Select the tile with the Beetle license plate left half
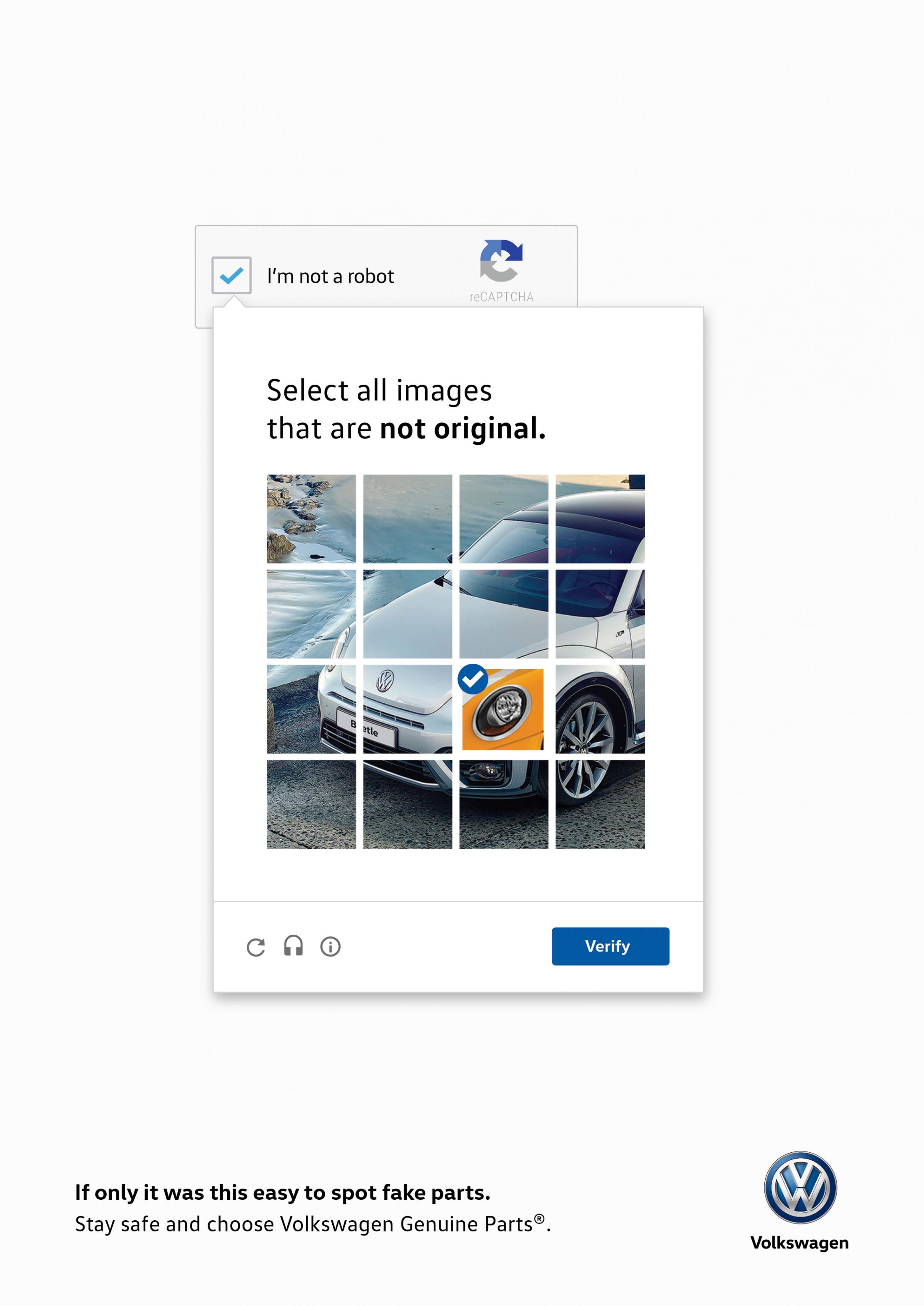The width and height of the screenshot is (924, 1306). pos(311,709)
